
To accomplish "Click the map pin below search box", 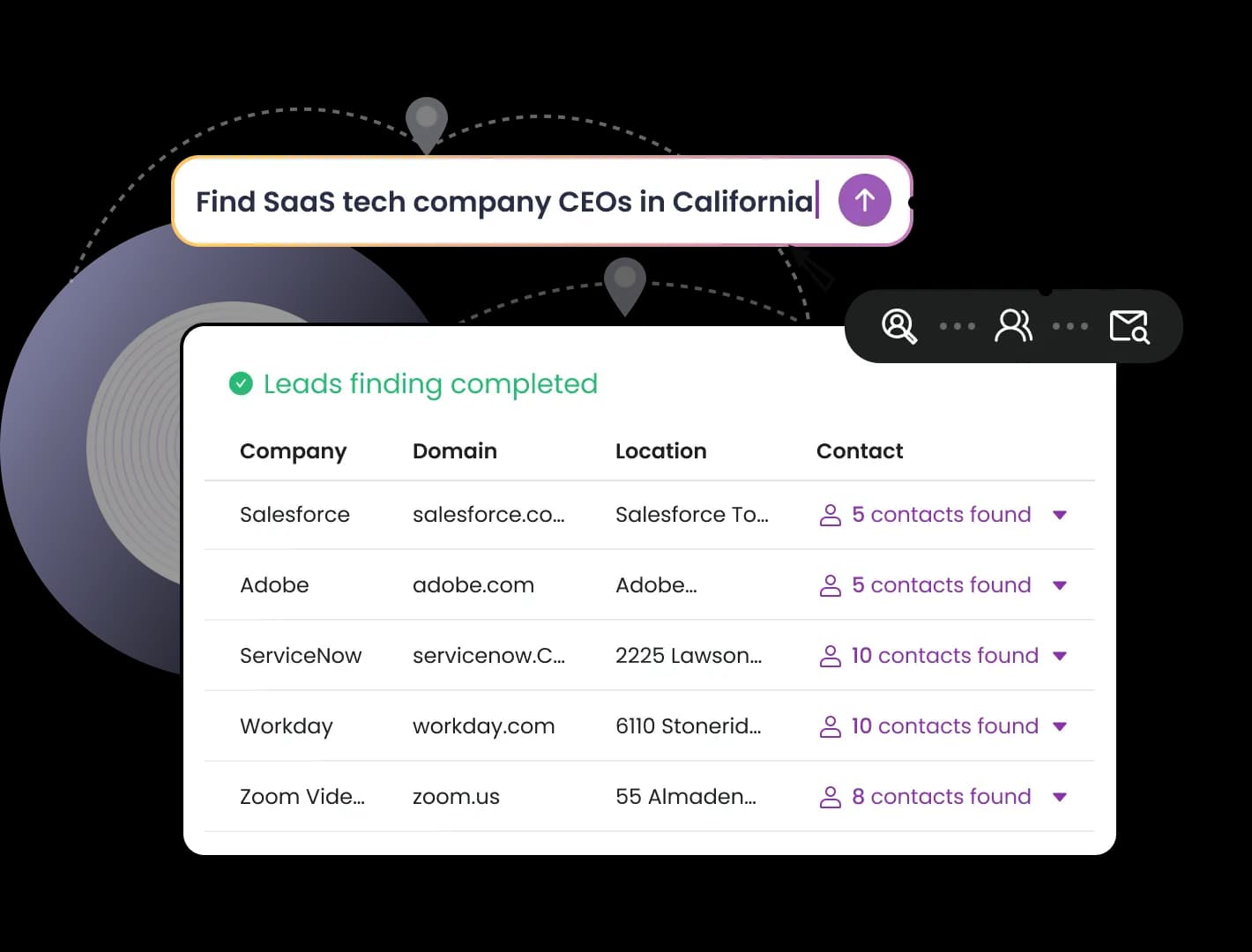I will [625, 286].
